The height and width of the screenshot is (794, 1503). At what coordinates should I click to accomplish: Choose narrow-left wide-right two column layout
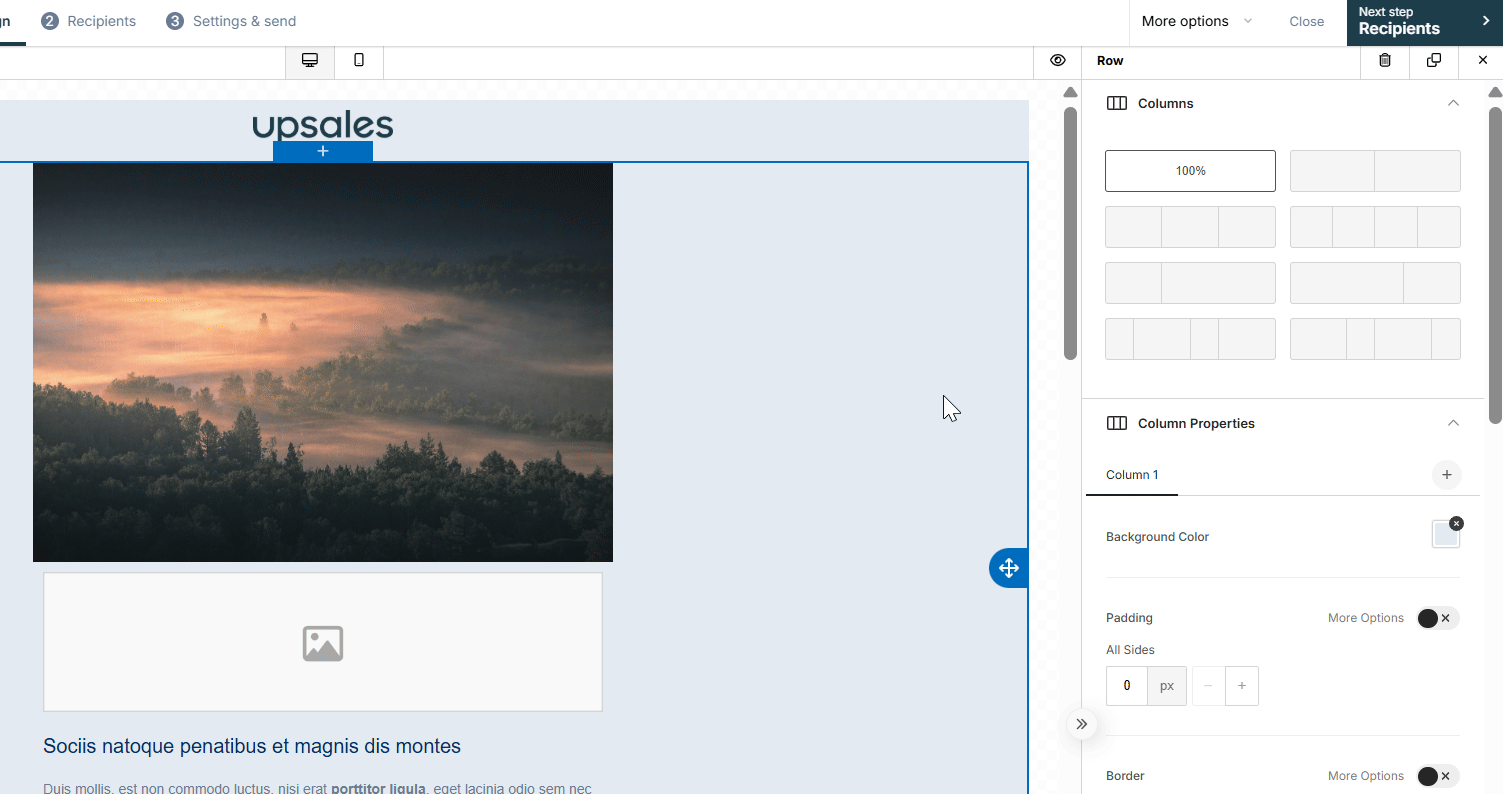coord(1190,283)
